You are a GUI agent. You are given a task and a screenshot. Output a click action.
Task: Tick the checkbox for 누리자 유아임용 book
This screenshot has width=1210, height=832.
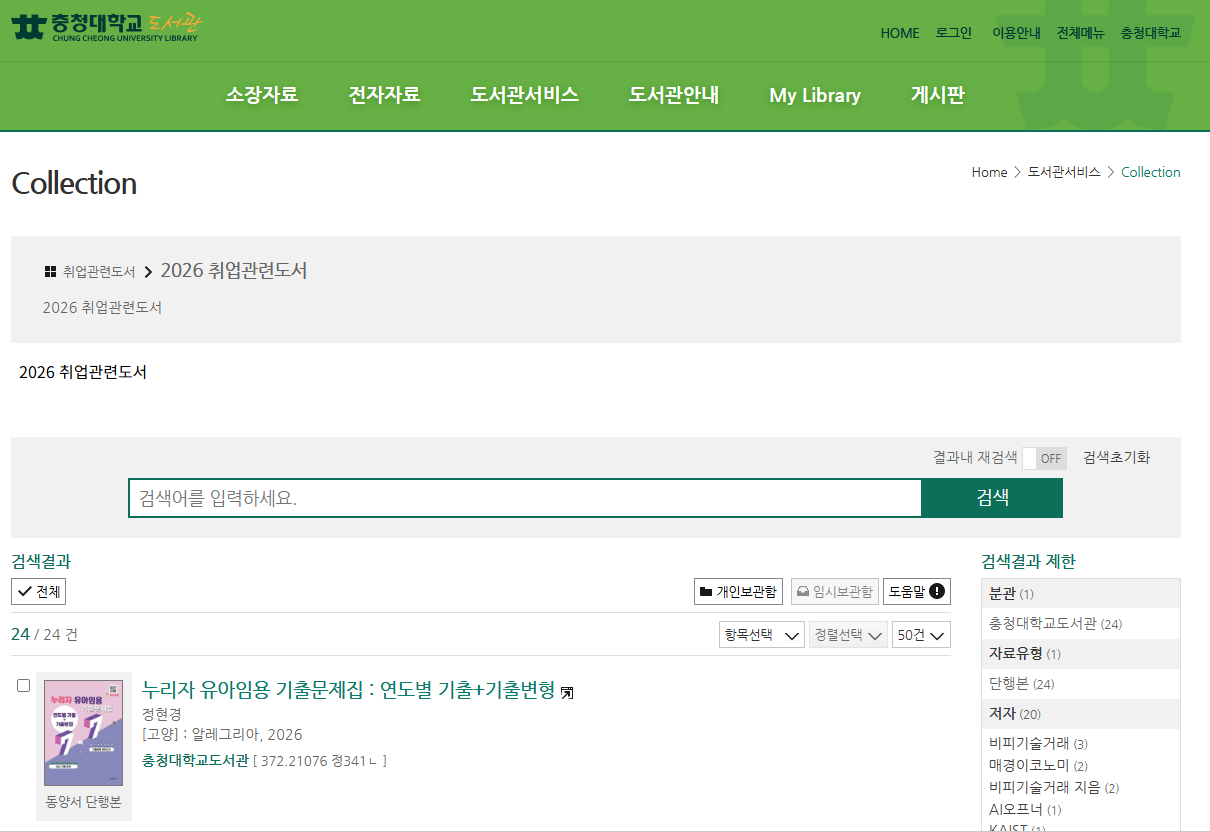[24, 685]
